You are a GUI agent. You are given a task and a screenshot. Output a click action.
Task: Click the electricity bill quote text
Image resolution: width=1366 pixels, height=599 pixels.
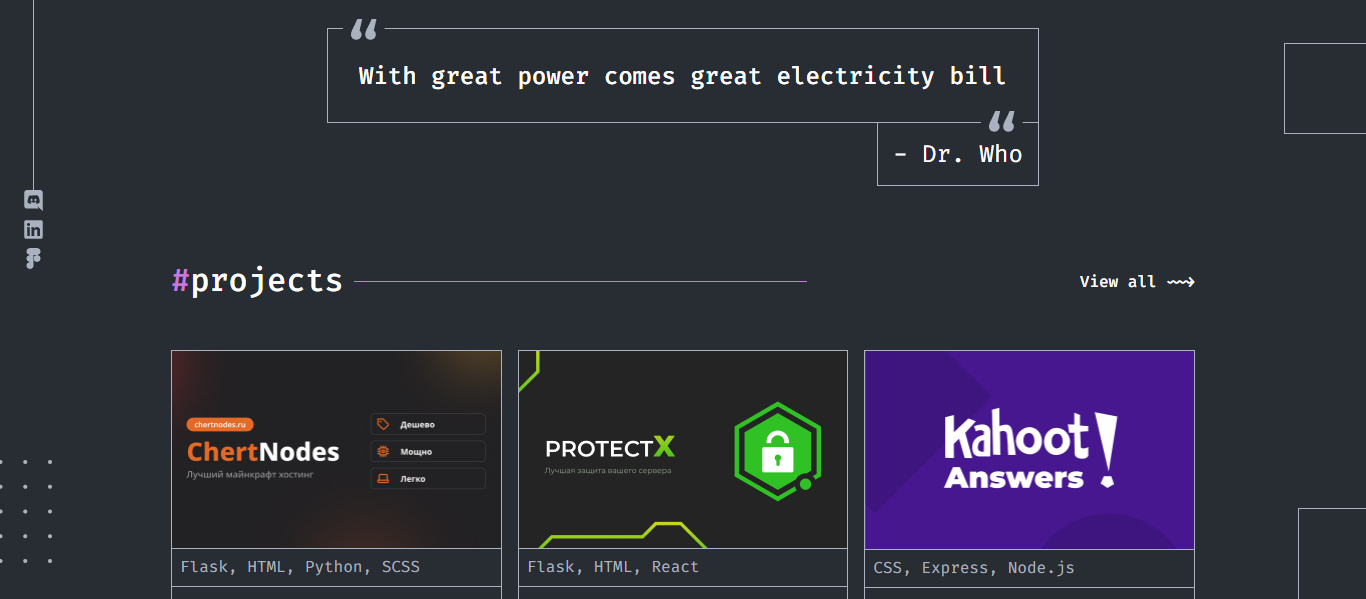pos(682,76)
